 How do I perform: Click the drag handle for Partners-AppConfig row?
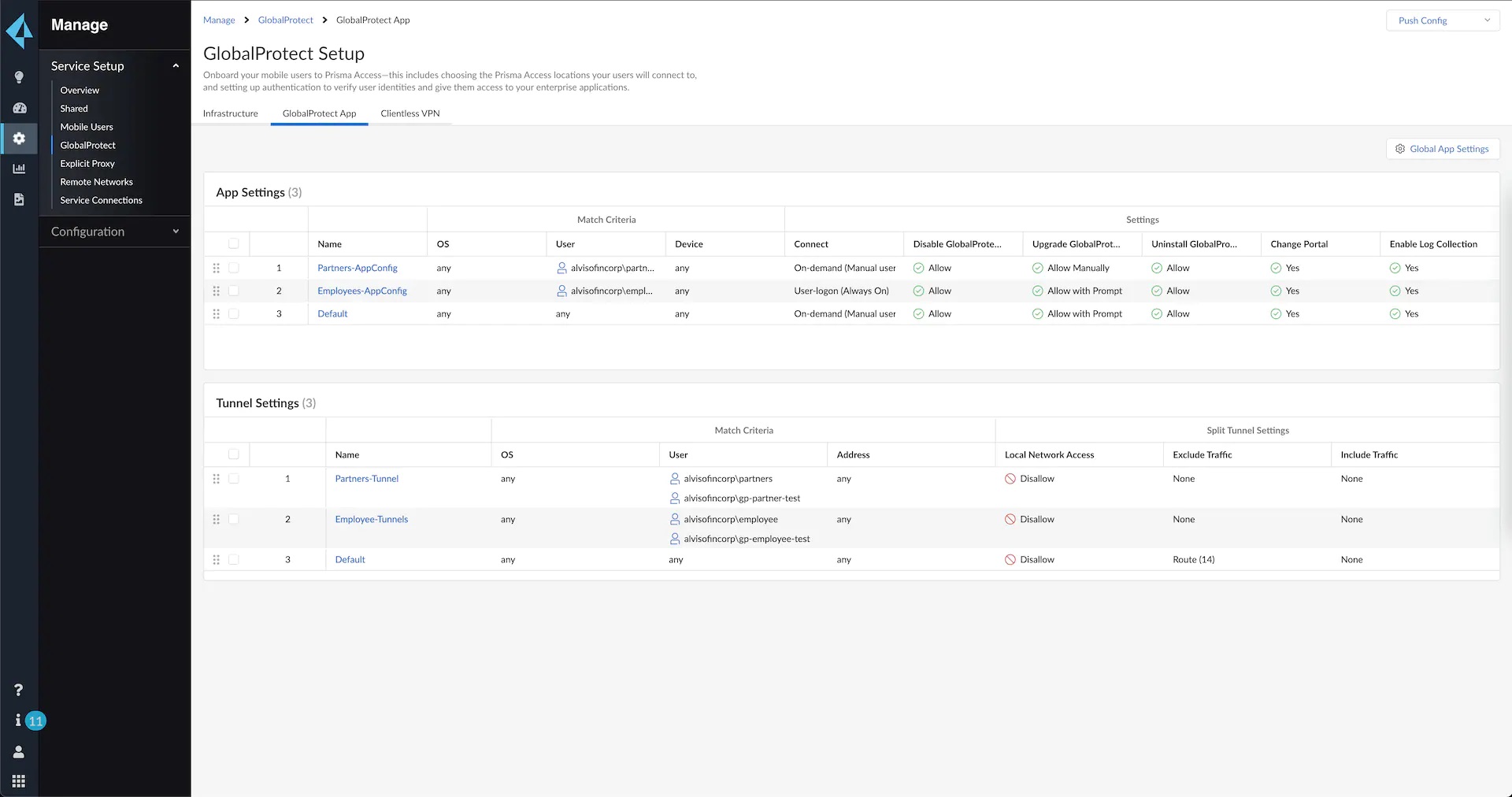coord(216,268)
